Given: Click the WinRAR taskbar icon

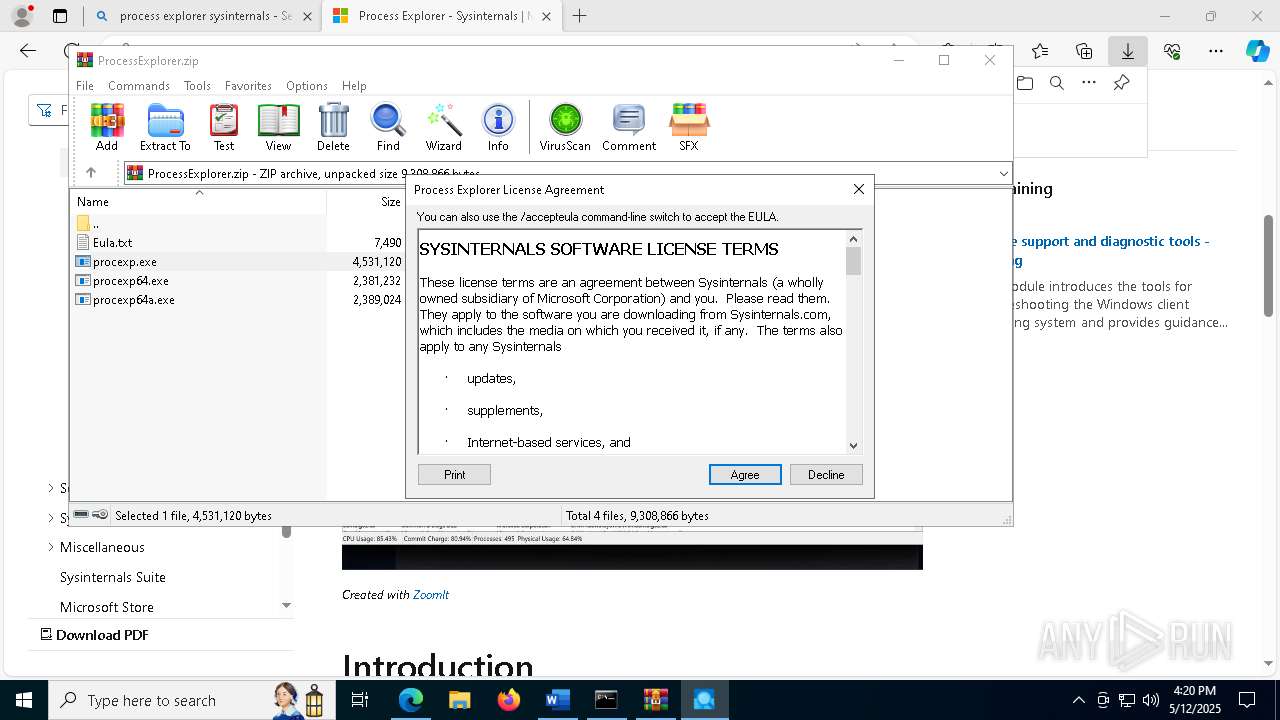Looking at the screenshot, I should click(x=655, y=700).
